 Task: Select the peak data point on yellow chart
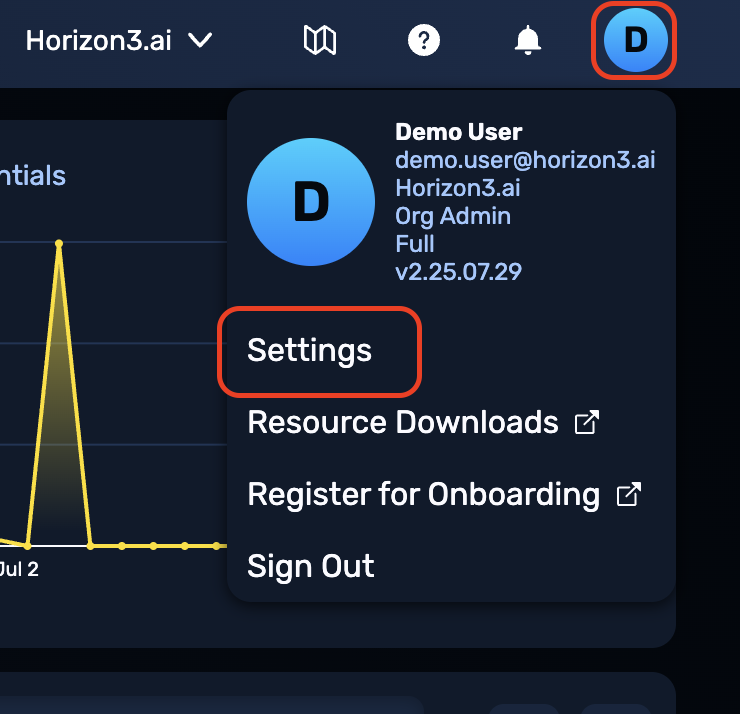59,244
